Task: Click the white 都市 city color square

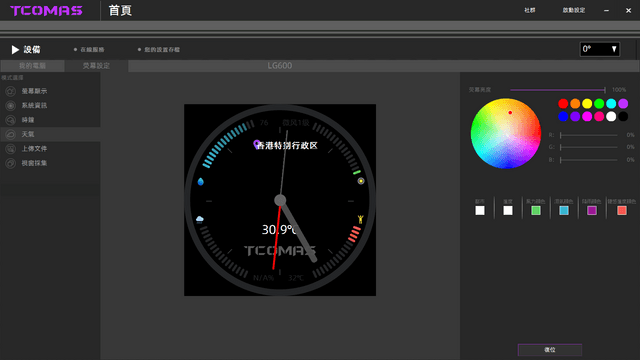Action: [x=480, y=210]
